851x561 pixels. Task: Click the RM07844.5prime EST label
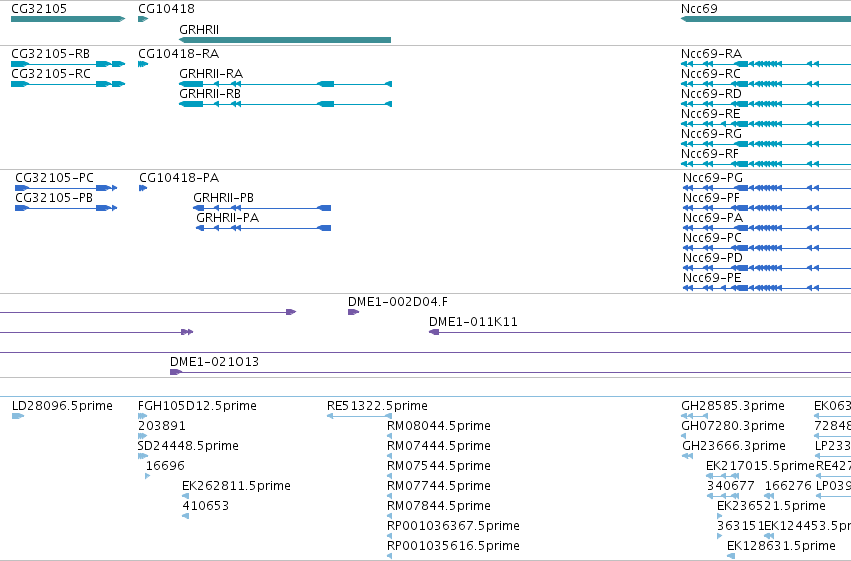click(439, 507)
